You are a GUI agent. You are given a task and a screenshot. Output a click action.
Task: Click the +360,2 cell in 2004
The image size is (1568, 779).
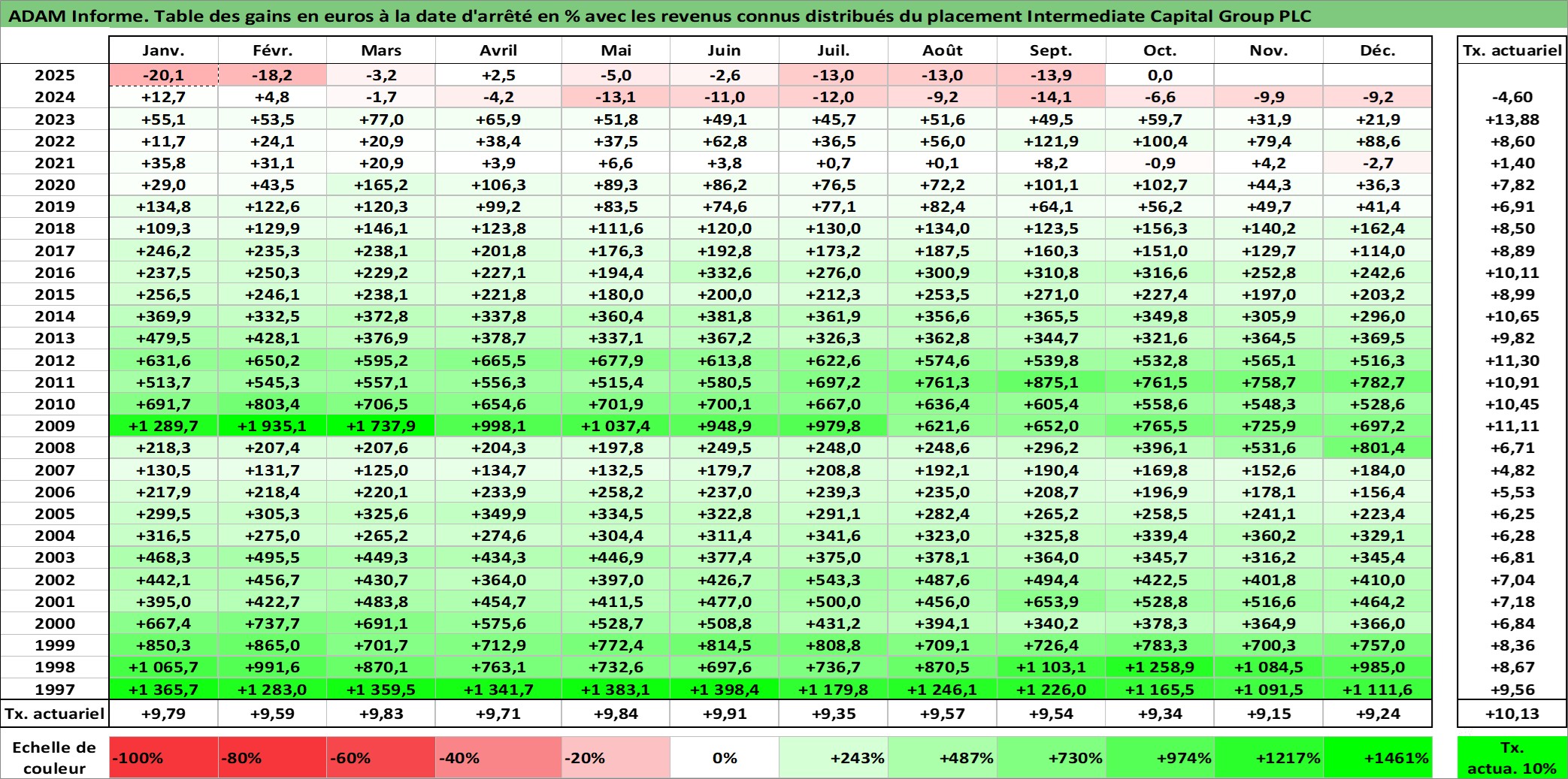coord(1269,536)
